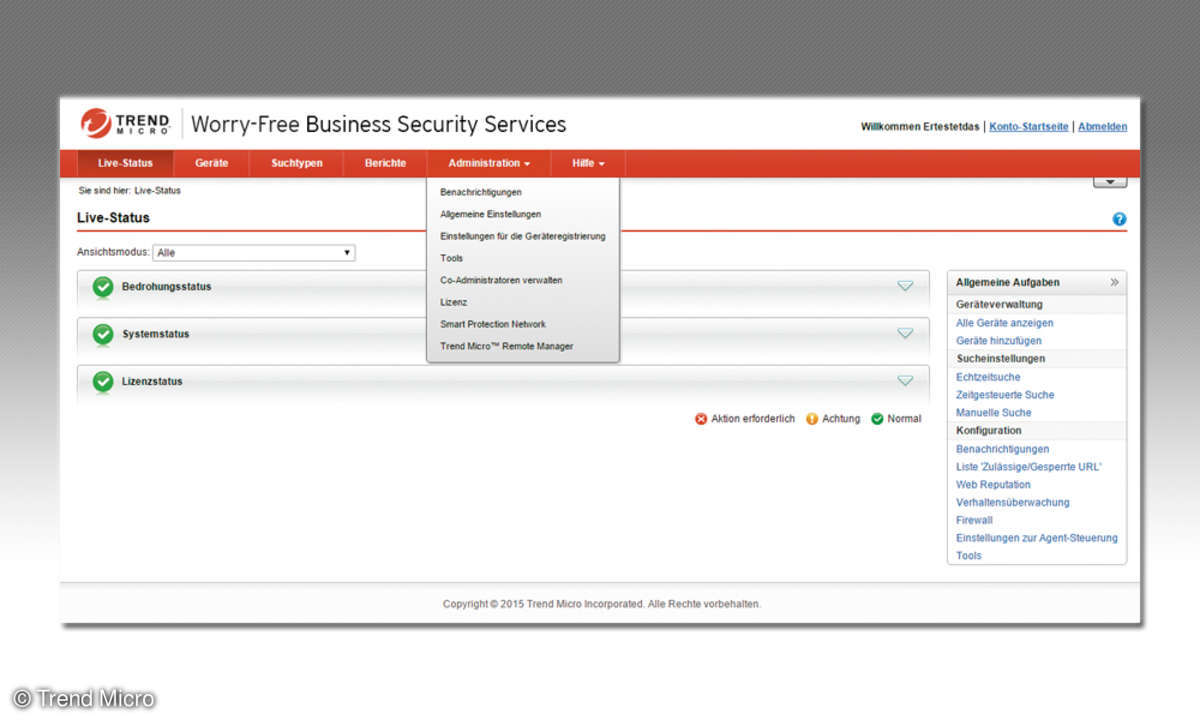Click the orange Achtung legend icon
Image resolution: width=1200 pixels, height=720 pixels.
pyautogui.click(x=812, y=419)
